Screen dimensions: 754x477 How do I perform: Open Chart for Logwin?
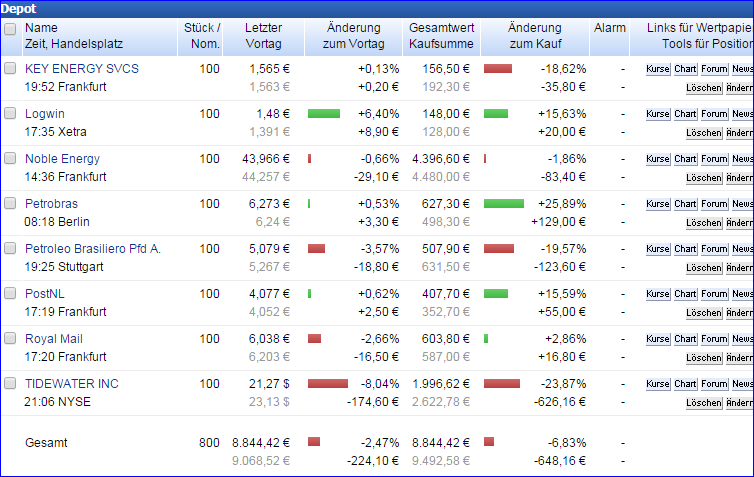pyautogui.click(x=685, y=114)
